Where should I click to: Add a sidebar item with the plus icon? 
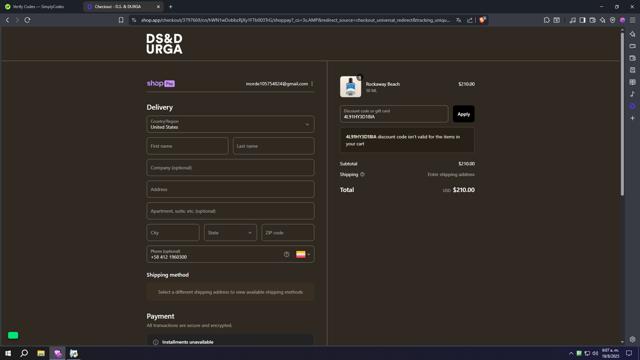[632, 118]
